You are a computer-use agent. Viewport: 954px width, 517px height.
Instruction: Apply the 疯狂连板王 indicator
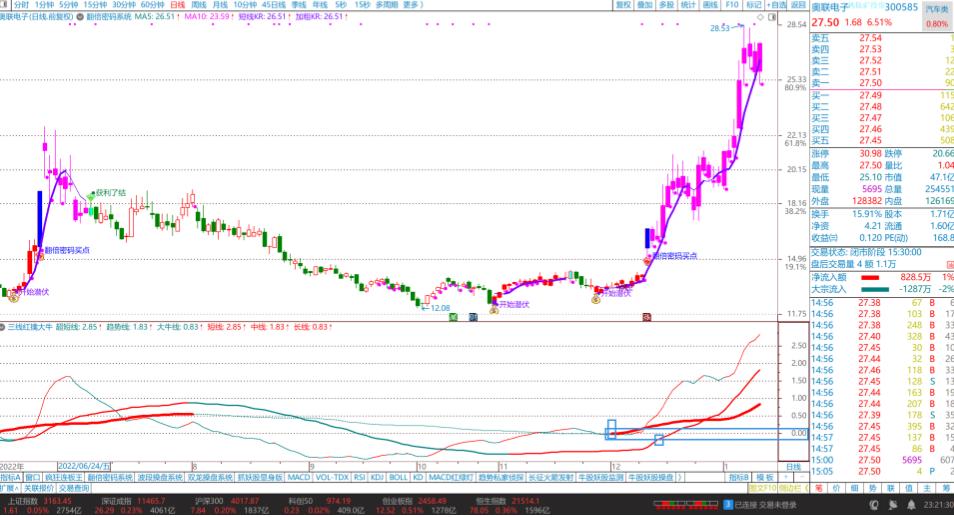point(64,477)
